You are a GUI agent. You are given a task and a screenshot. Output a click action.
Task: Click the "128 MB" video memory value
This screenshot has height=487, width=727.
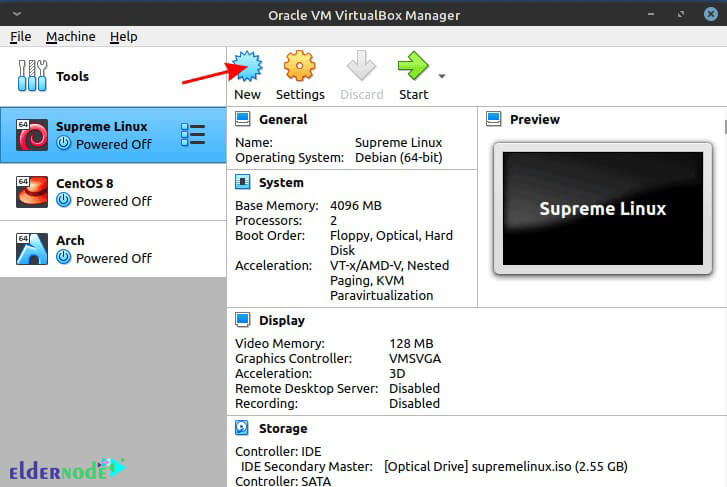point(411,344)
